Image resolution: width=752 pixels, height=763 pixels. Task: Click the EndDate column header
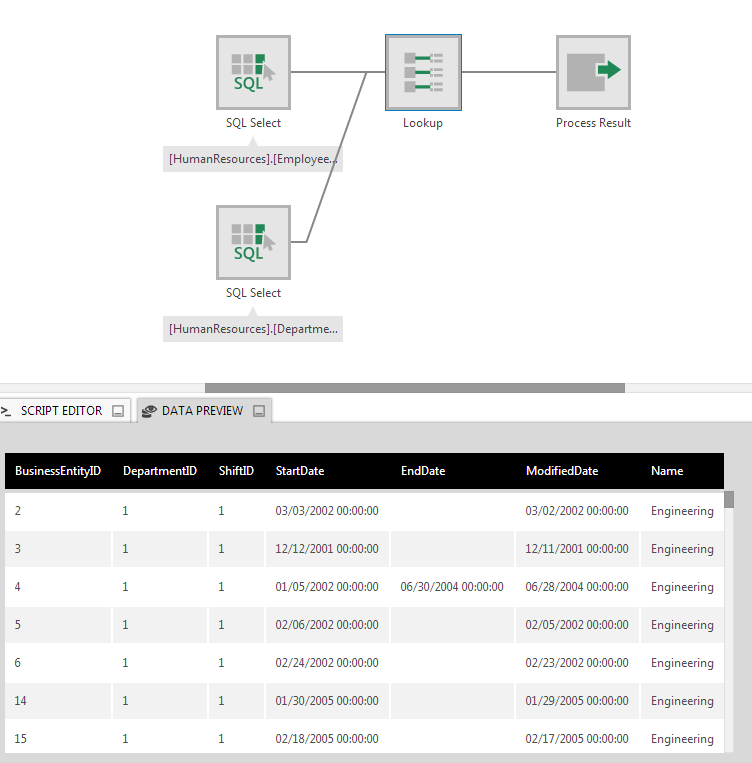pyautogui.click(x=423, y=471)
